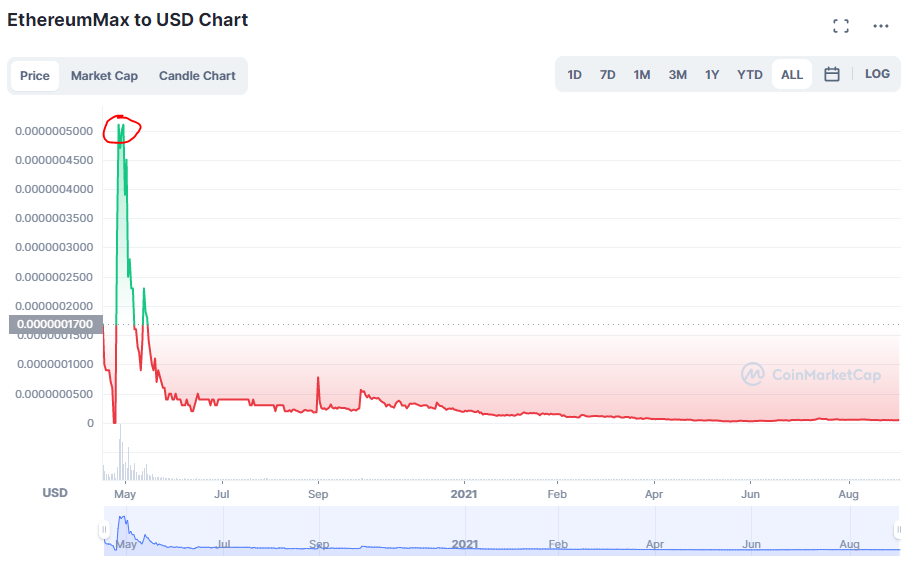Select the 1Y time range

pos(712,75)
